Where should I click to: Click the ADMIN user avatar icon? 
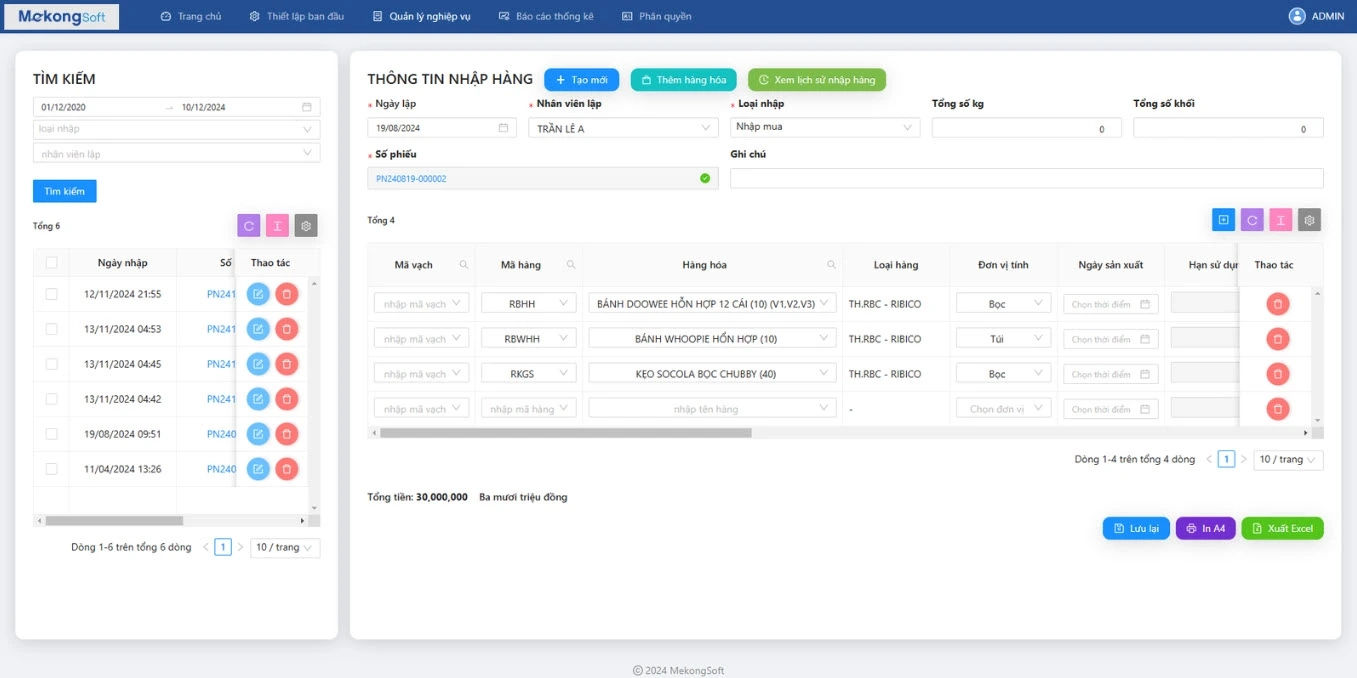(x=1297, y=16)
